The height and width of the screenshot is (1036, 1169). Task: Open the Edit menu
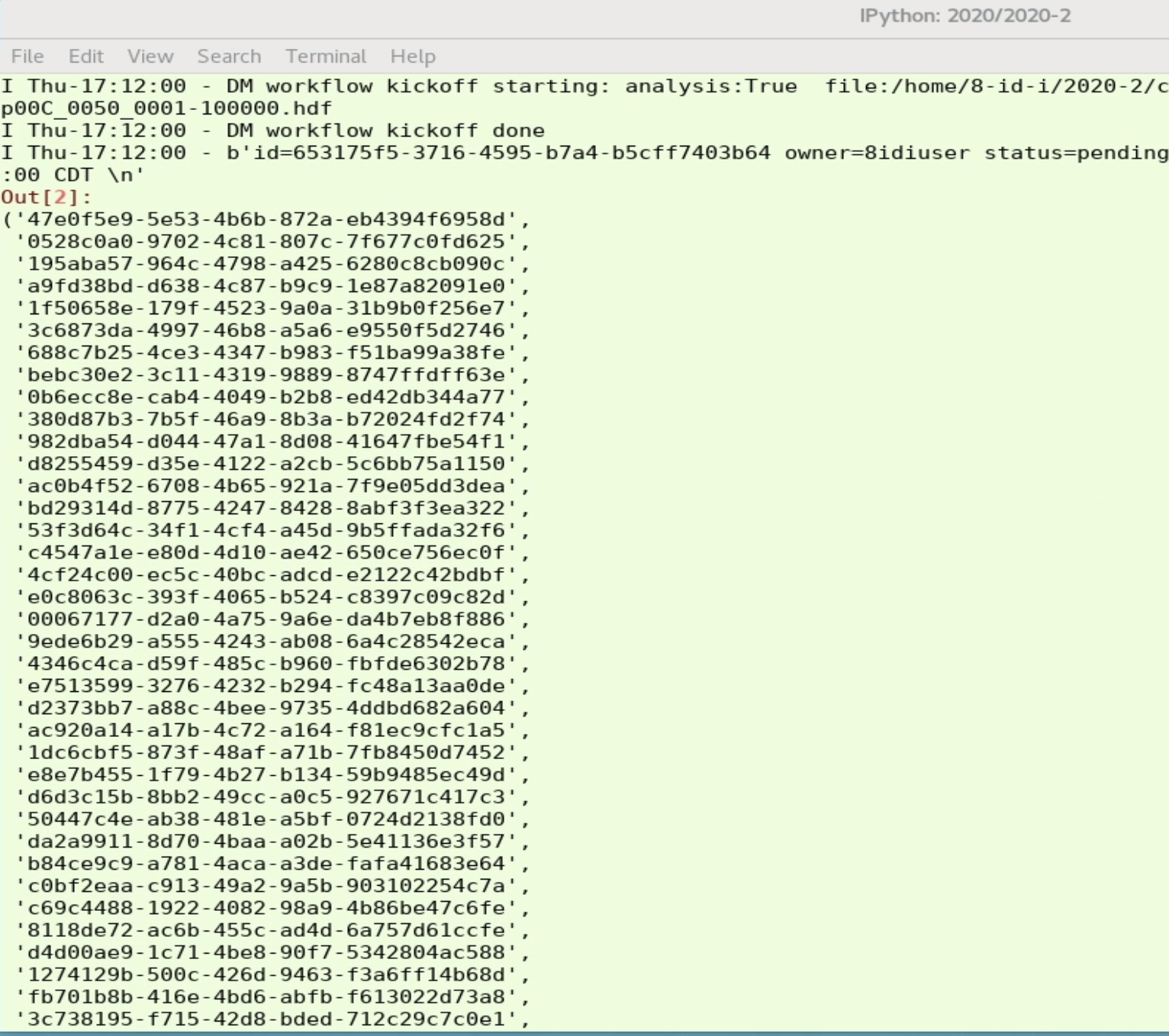pos(85,56)
